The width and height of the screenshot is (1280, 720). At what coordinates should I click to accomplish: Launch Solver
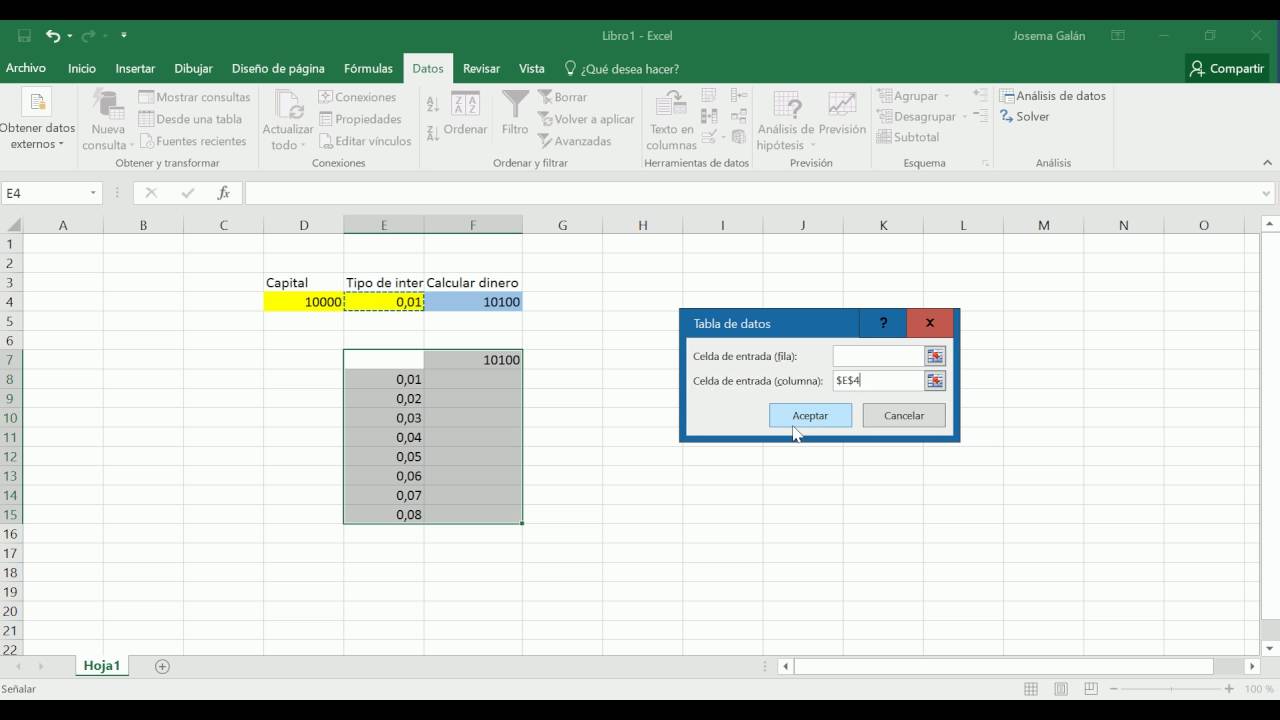point(1025,117)
